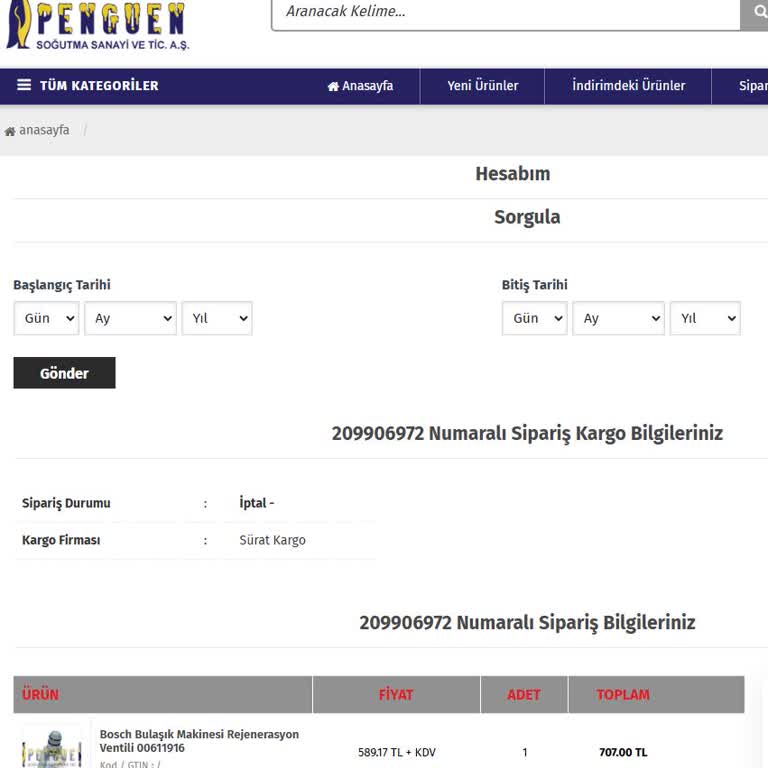
Task: Open the Bosch Bulaşık Makinesi product link
Action: click(199, 741)
